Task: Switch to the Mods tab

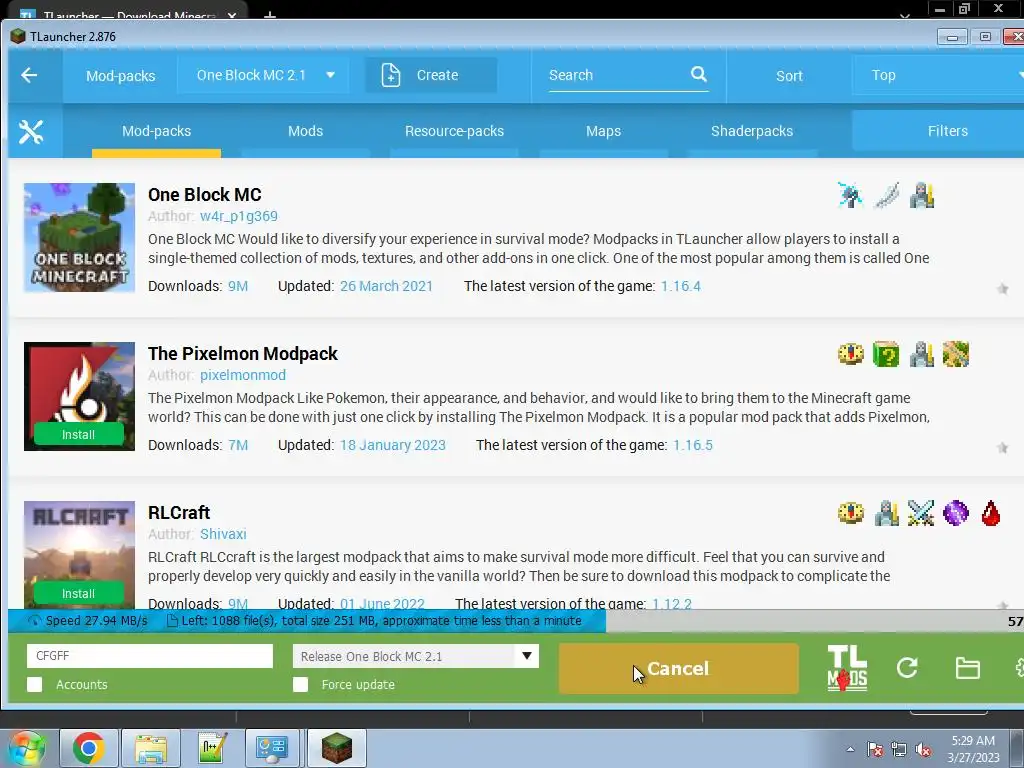Action: [x=306, y=131]
